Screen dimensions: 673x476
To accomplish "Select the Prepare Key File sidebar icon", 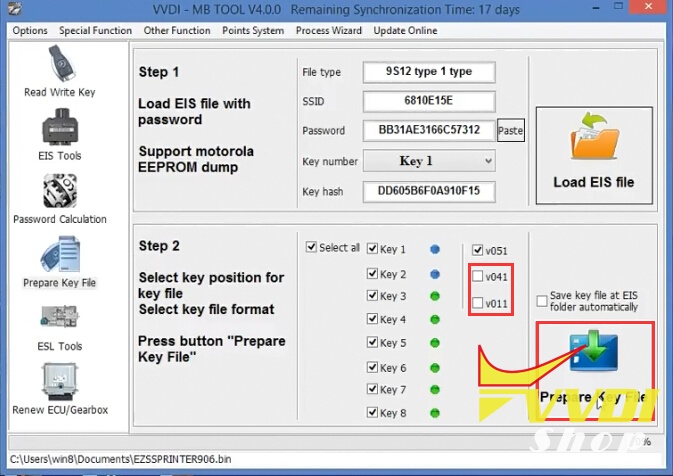I will (60, 254).
